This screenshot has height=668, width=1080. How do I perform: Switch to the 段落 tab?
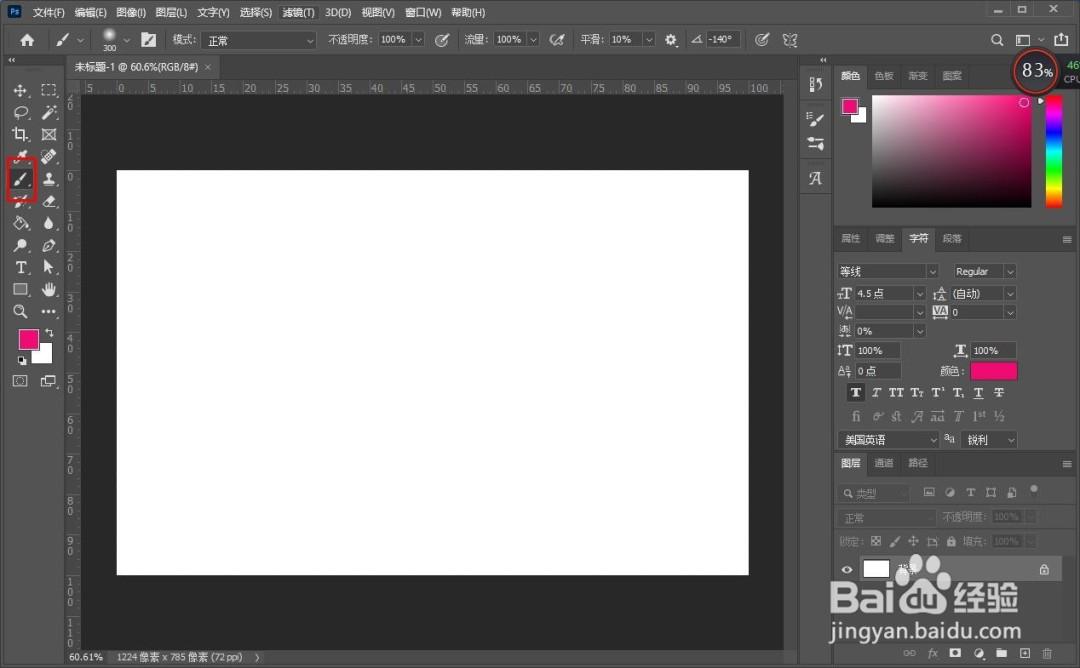952,238
